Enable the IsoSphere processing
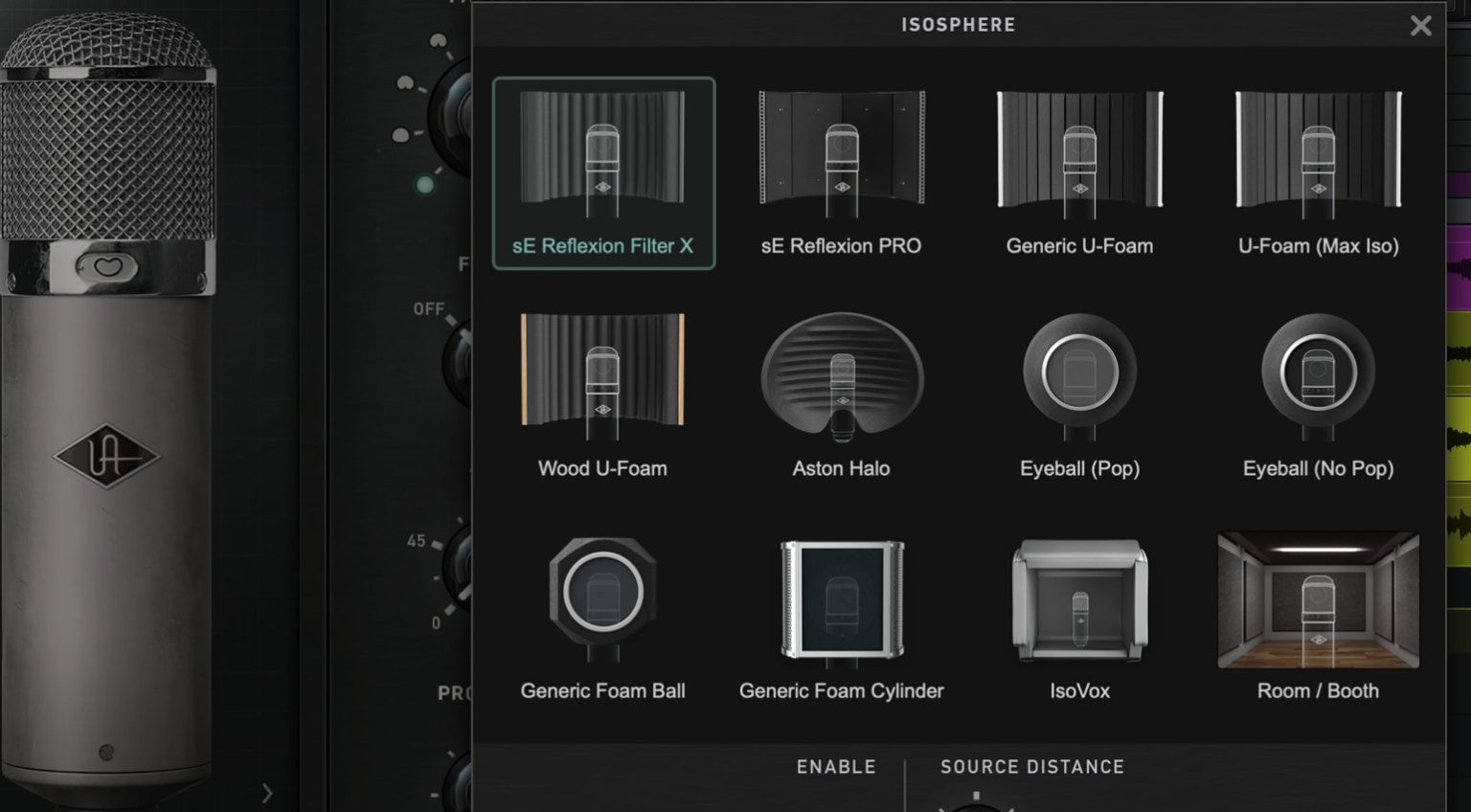This screenshot has width=1471, height=812. click(834, 766)
